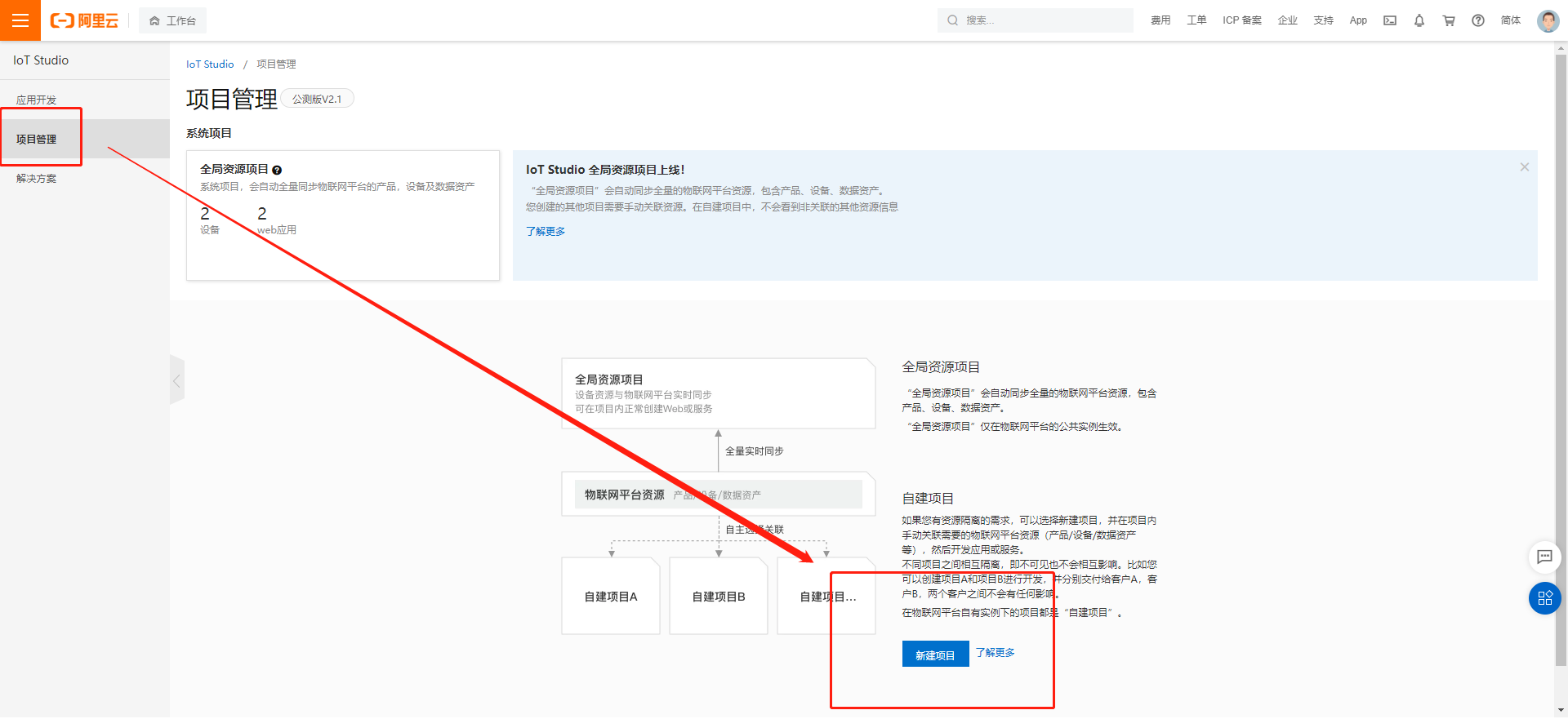The width and height of the screenshot is (1568, 719).
Task: Close the IoT Studio announcement banner
Action: (x=1524, y=166)
